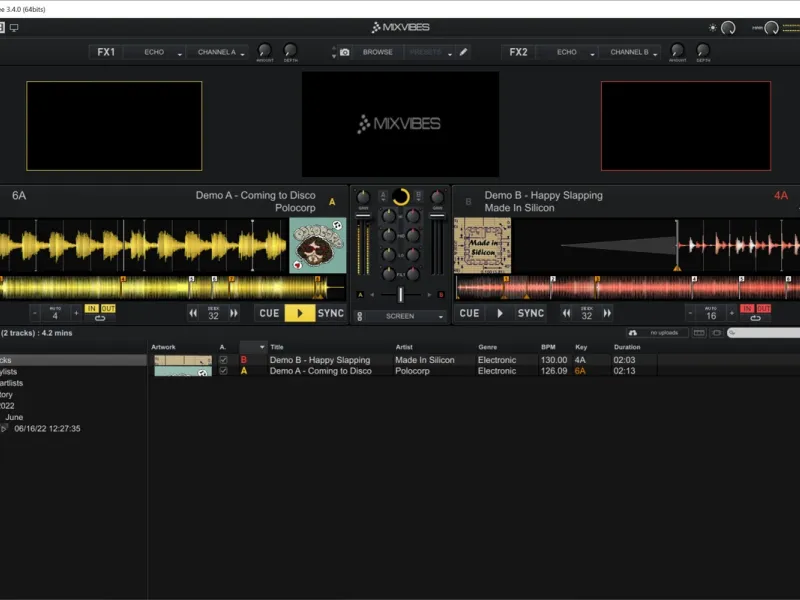Image resolution: width=800 pixels, height=600 pixels.
Task: Toggle the checkbox for Demo A row
Action: (223, 371)
